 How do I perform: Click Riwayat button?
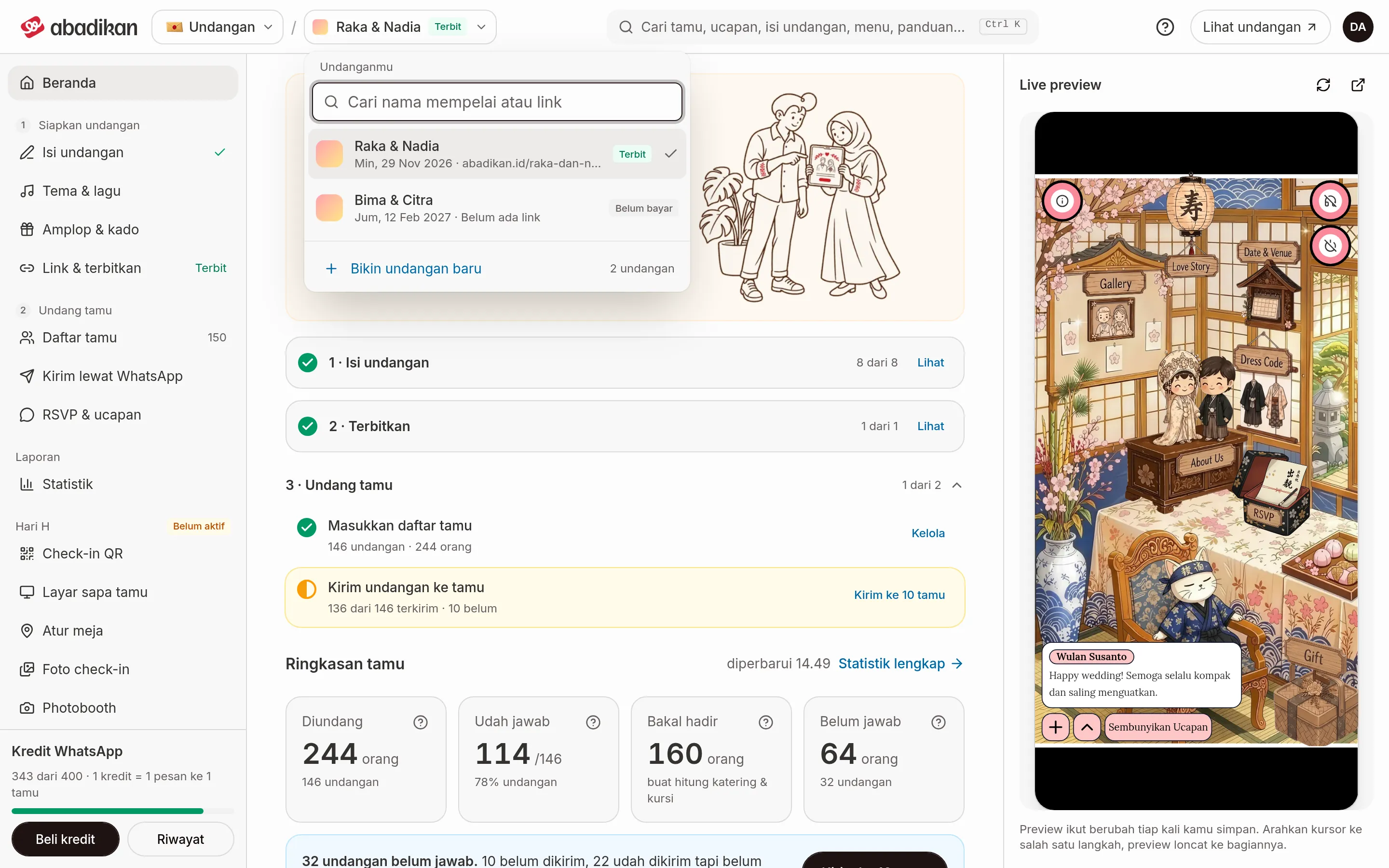coord(181,839)
